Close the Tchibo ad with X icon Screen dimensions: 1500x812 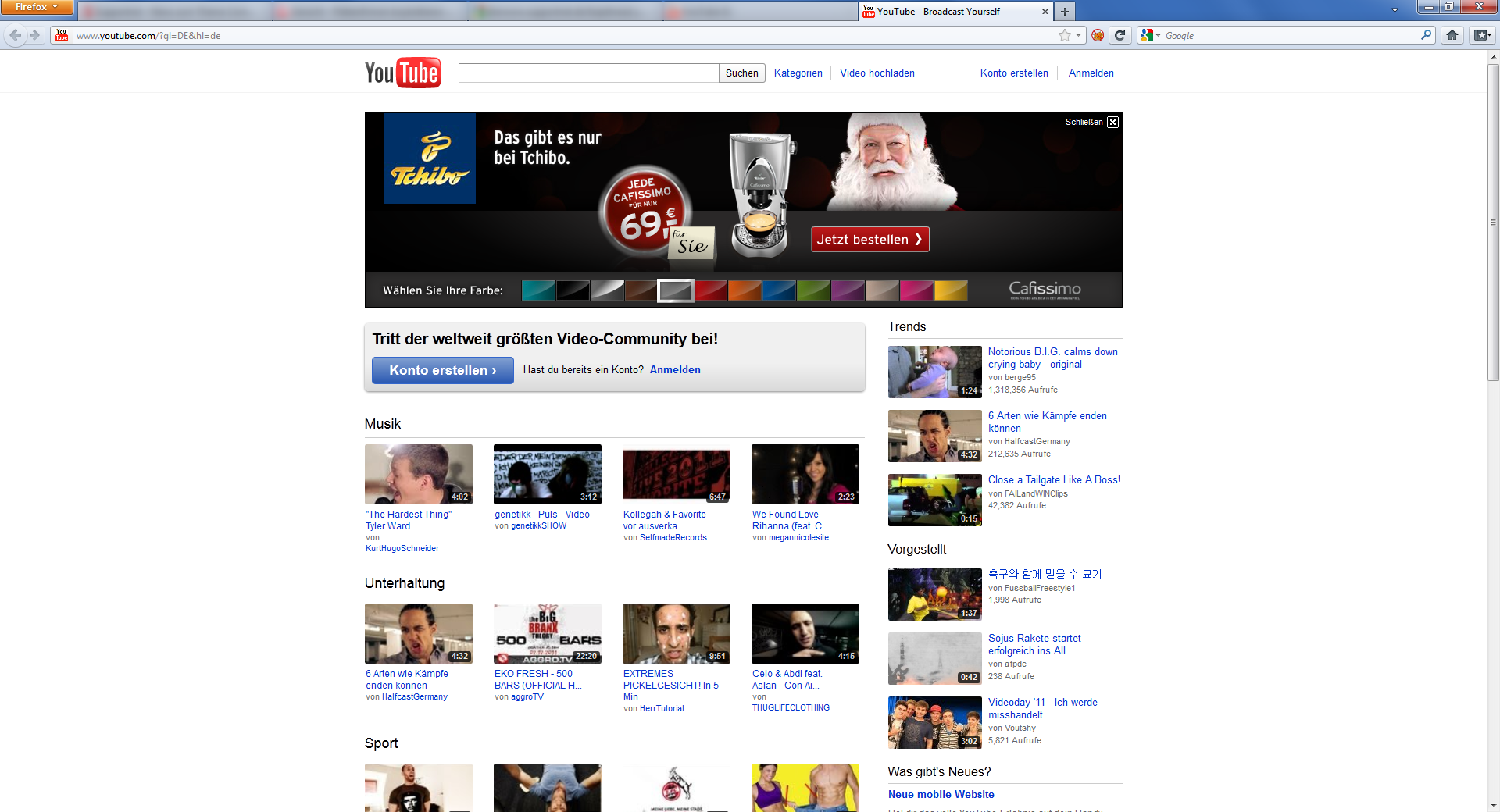coord(1113,122)
